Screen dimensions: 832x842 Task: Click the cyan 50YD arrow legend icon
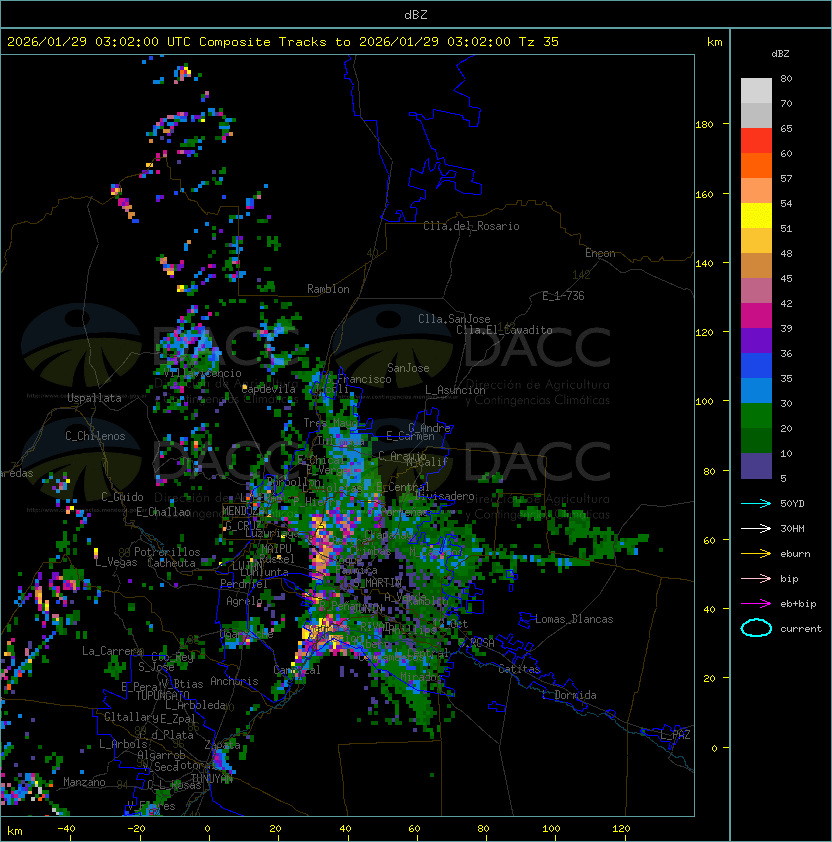click(x=756, y=503)
